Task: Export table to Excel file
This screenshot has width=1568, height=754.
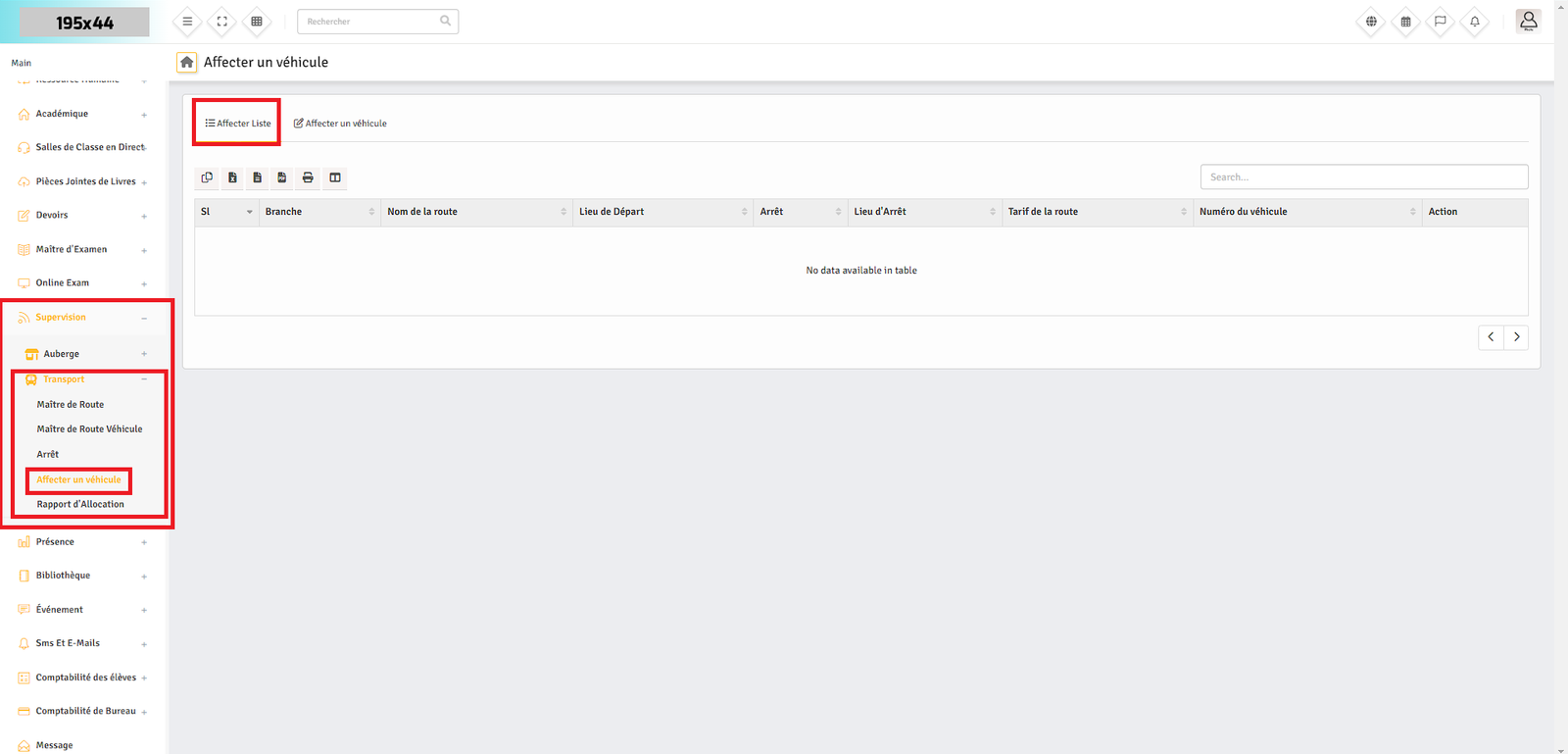Action: point(232,177)
